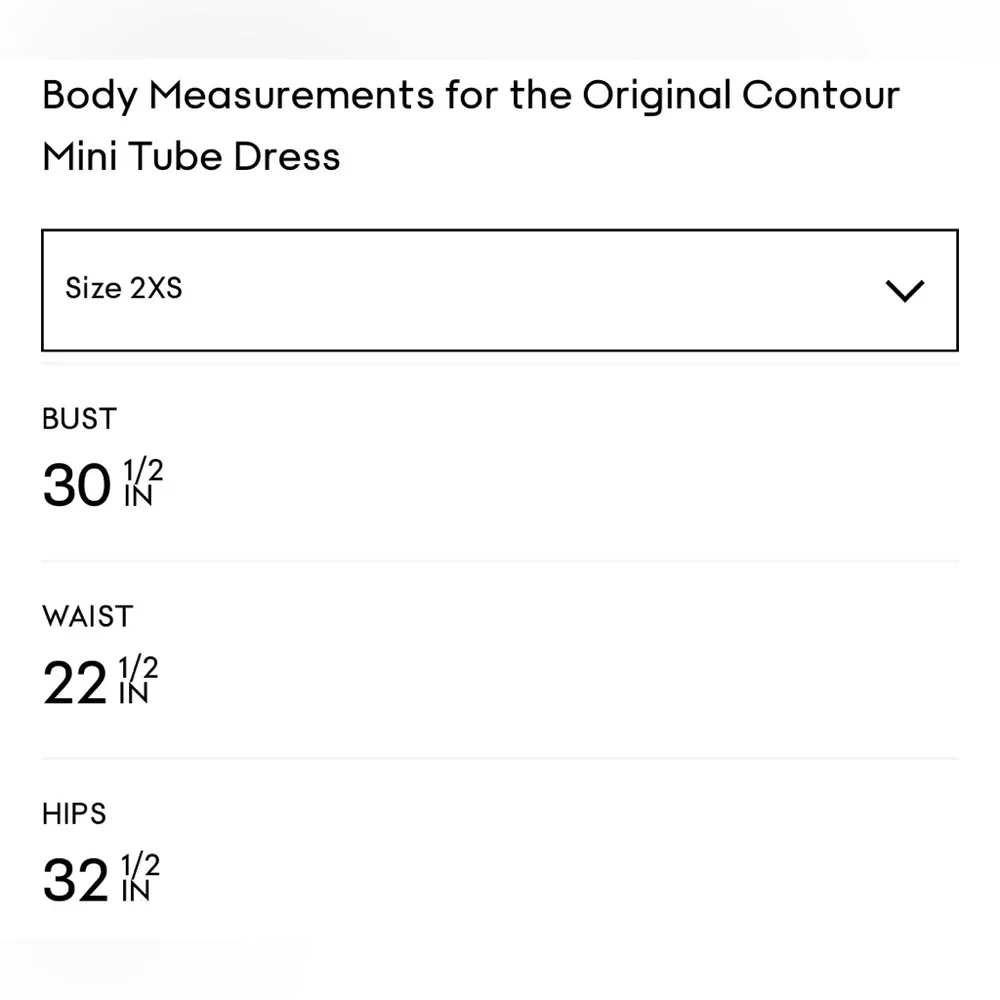Screen dimensions: 1000x1000
Task: Click the WAIST section label
Action: pos(87,617)
